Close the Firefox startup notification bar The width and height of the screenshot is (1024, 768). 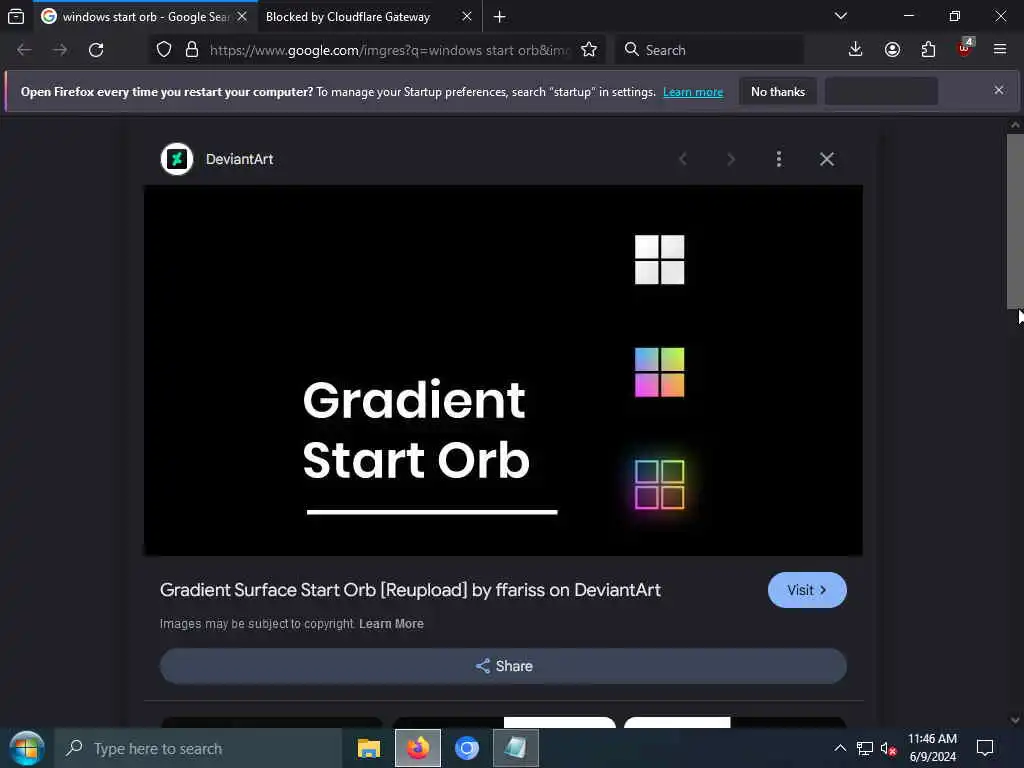click(x=999, y=90)
